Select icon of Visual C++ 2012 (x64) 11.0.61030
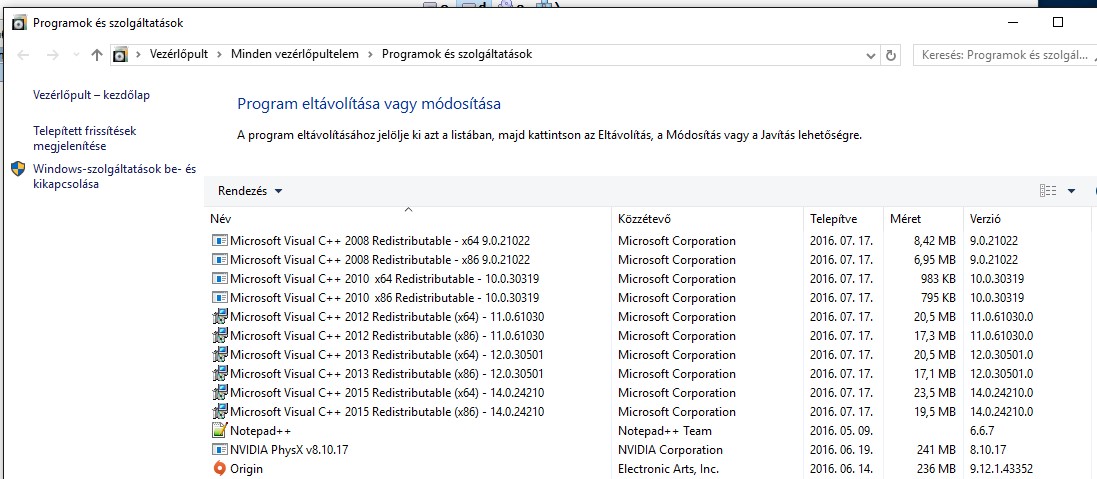The image size is (1097, 479). pyautogui.click(x=220, y=316)
